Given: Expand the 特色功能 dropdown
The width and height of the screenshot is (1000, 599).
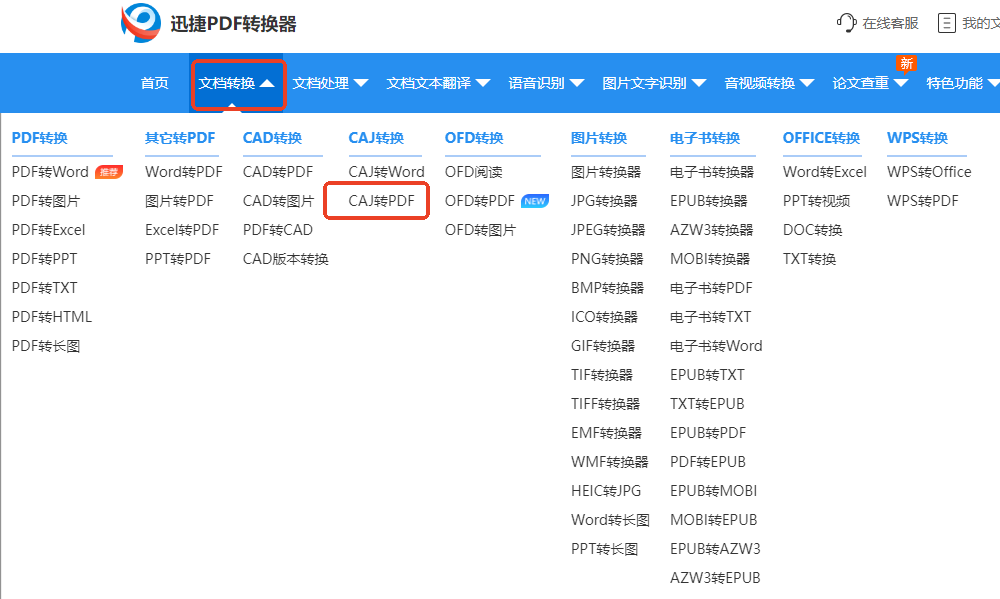Looking at the screenshot, I should click(x=957, y=83).
